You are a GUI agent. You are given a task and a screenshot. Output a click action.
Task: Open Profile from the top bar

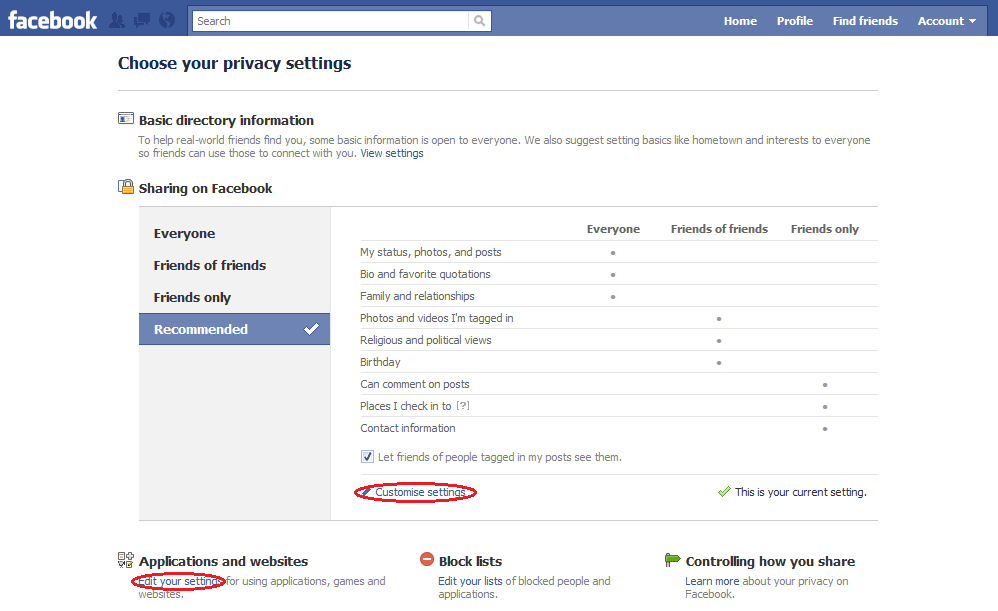tap(794, 21)
